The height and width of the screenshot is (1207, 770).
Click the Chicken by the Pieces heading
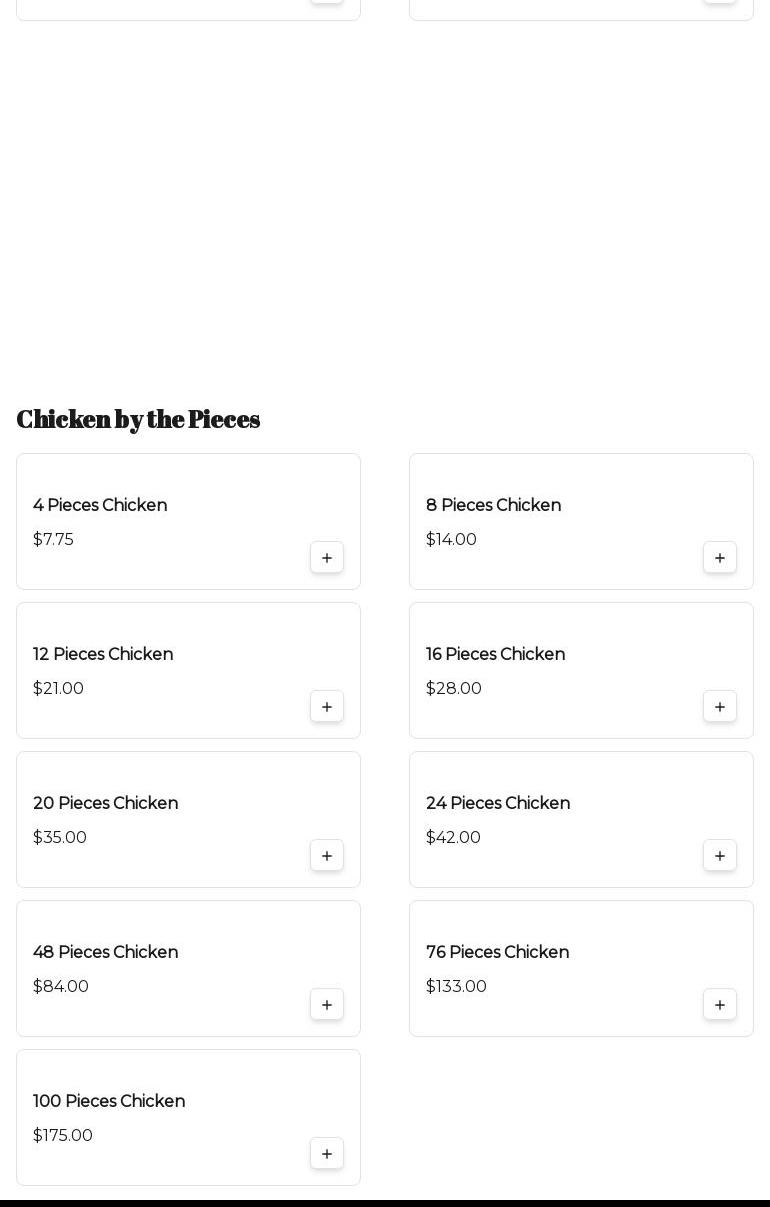(x=138, y=419)
